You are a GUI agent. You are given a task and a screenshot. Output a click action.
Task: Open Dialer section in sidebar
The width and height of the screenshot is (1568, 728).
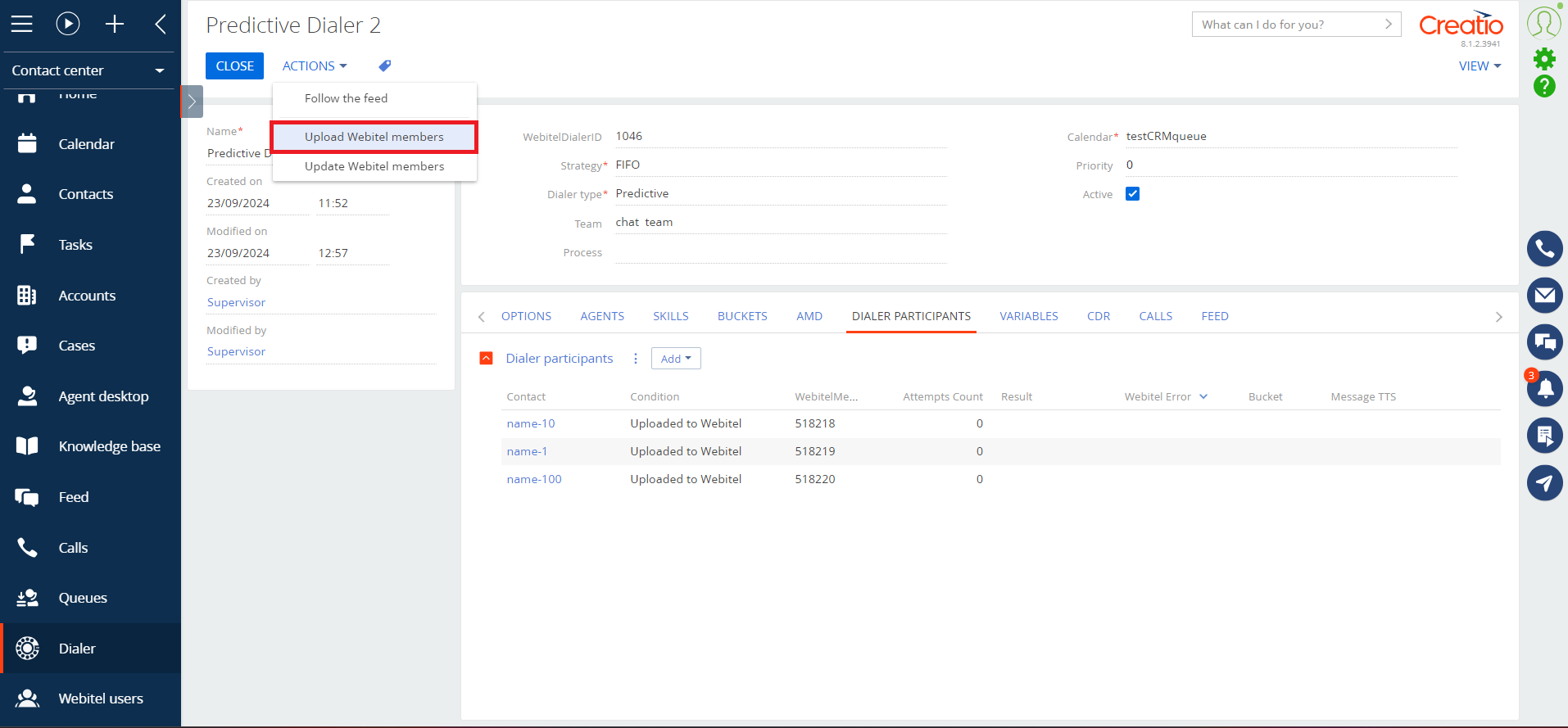tap(90, 649)
